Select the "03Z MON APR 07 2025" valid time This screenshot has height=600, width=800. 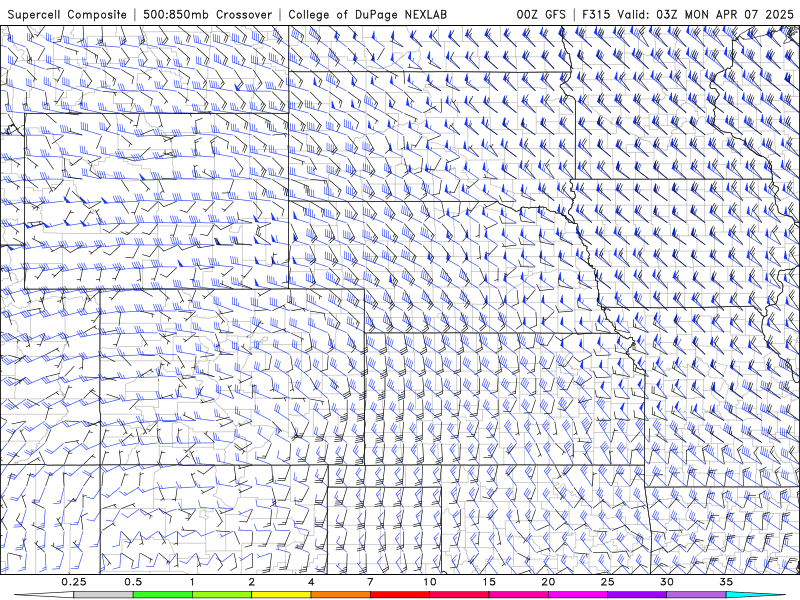click(724, 15)
